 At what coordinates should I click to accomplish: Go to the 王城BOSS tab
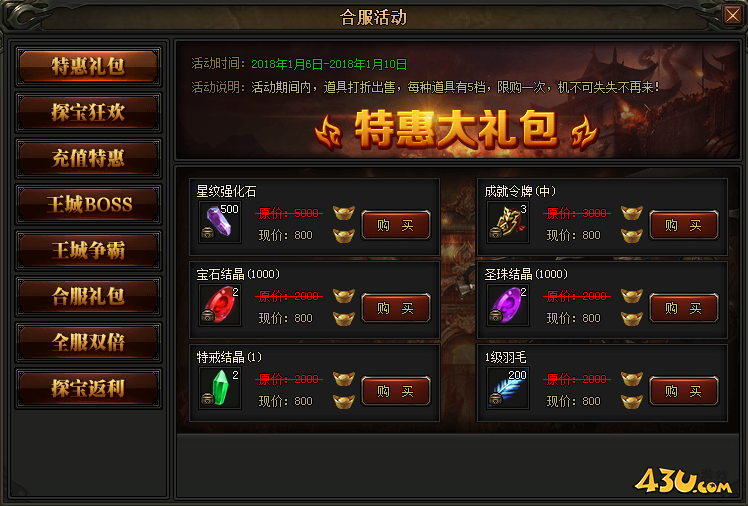pos(89,204)
